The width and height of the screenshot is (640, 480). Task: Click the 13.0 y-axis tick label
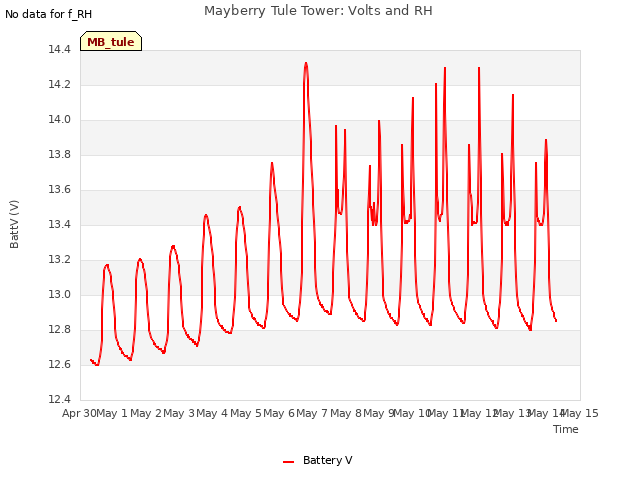point(60,294)
